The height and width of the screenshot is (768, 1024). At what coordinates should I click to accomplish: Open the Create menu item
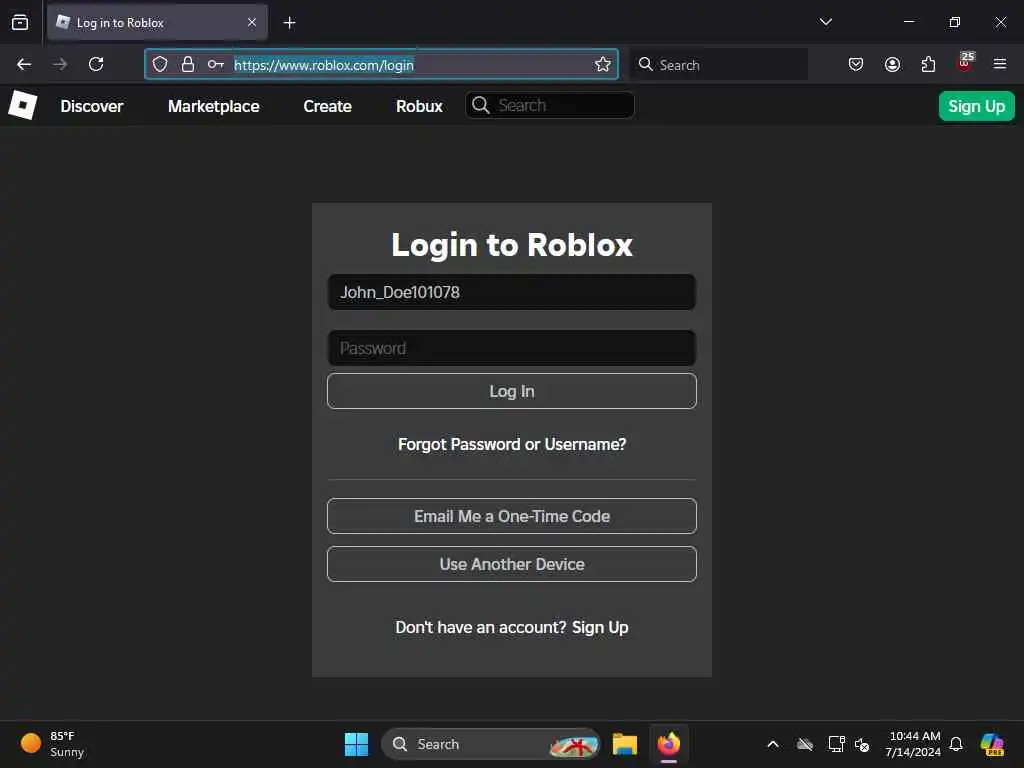tap(327, 106)
